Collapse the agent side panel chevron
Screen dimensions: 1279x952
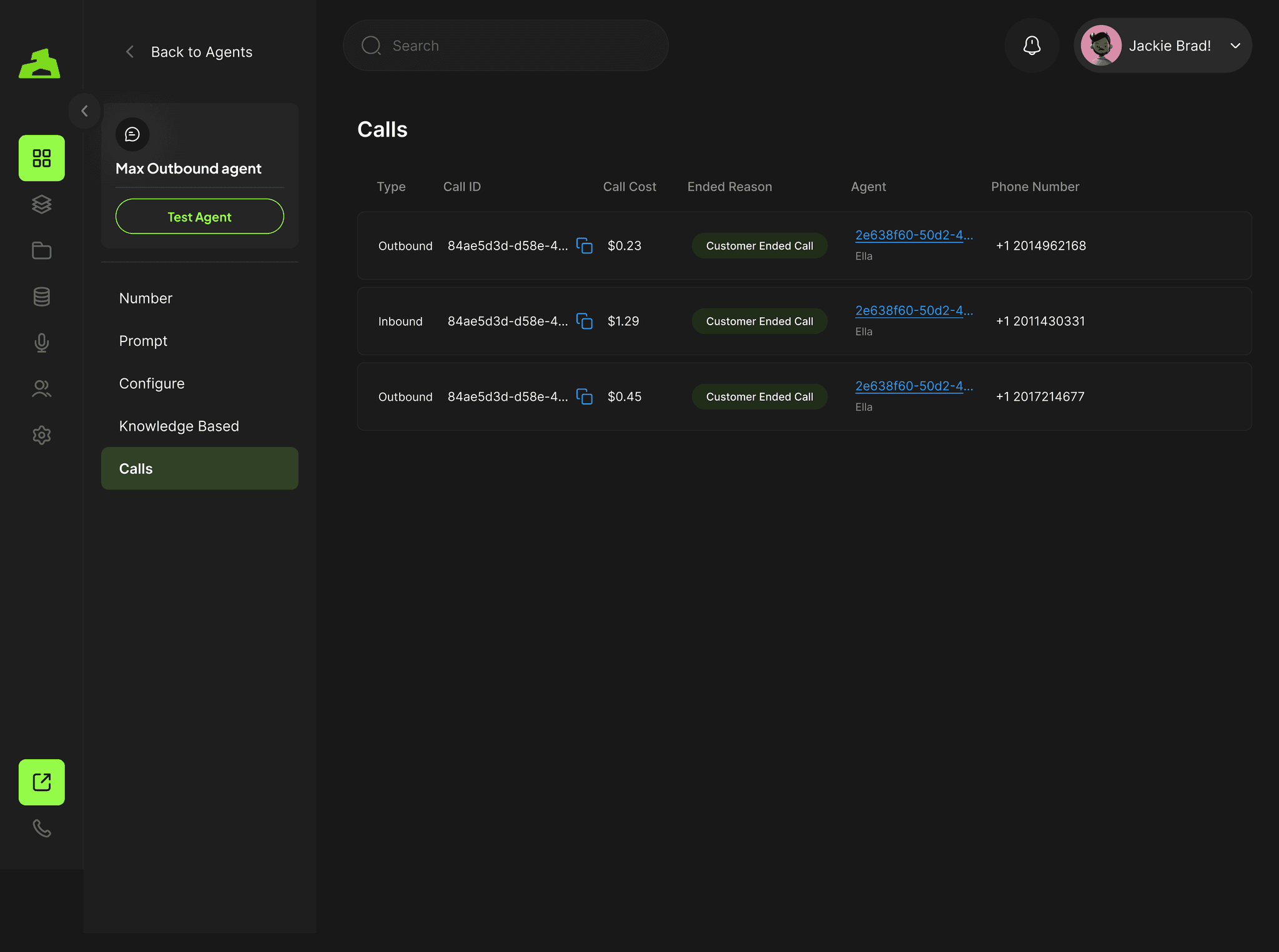[x=85, y=111]
